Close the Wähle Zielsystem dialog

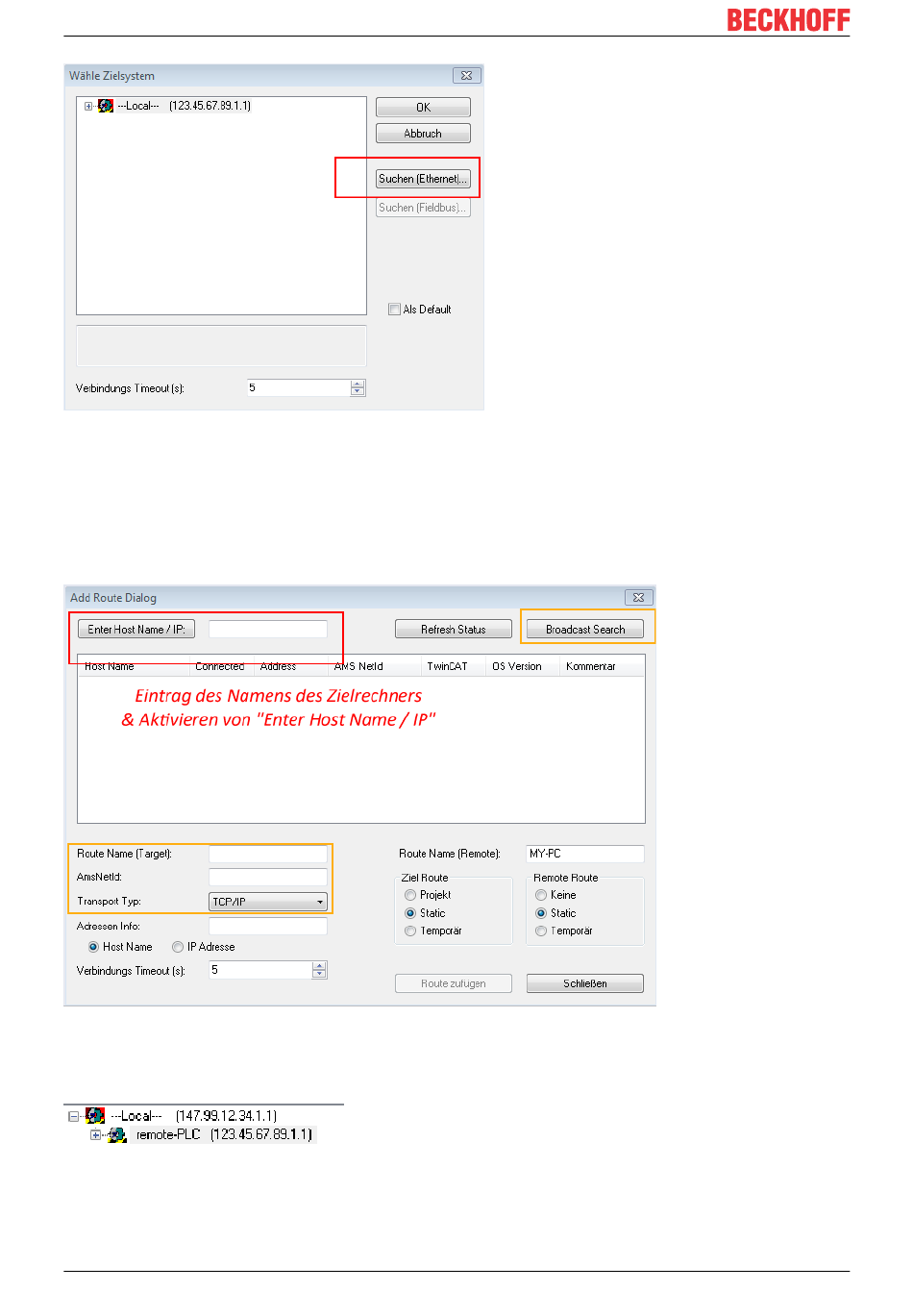click(x=466, y=76)
